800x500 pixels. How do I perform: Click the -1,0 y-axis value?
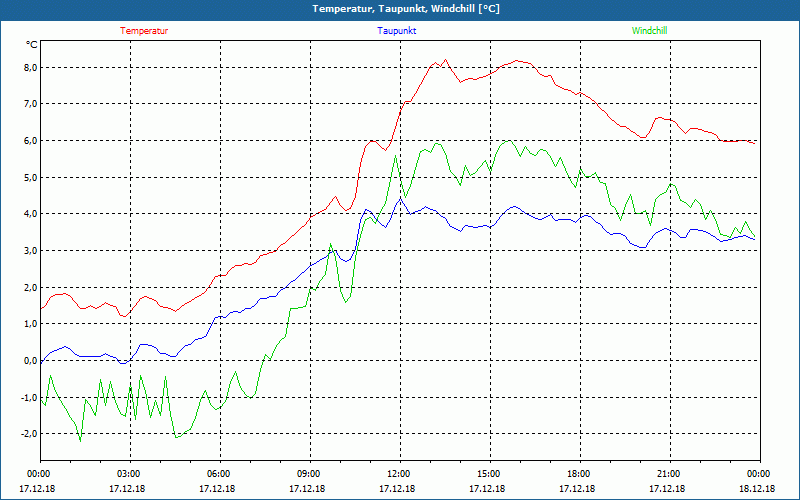pos(29,397)
